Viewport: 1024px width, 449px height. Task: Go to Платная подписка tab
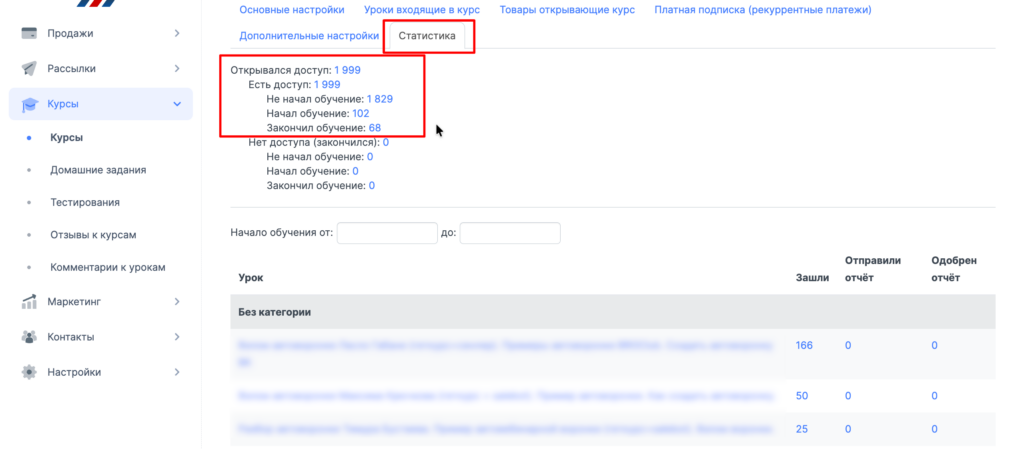(763, 10)
